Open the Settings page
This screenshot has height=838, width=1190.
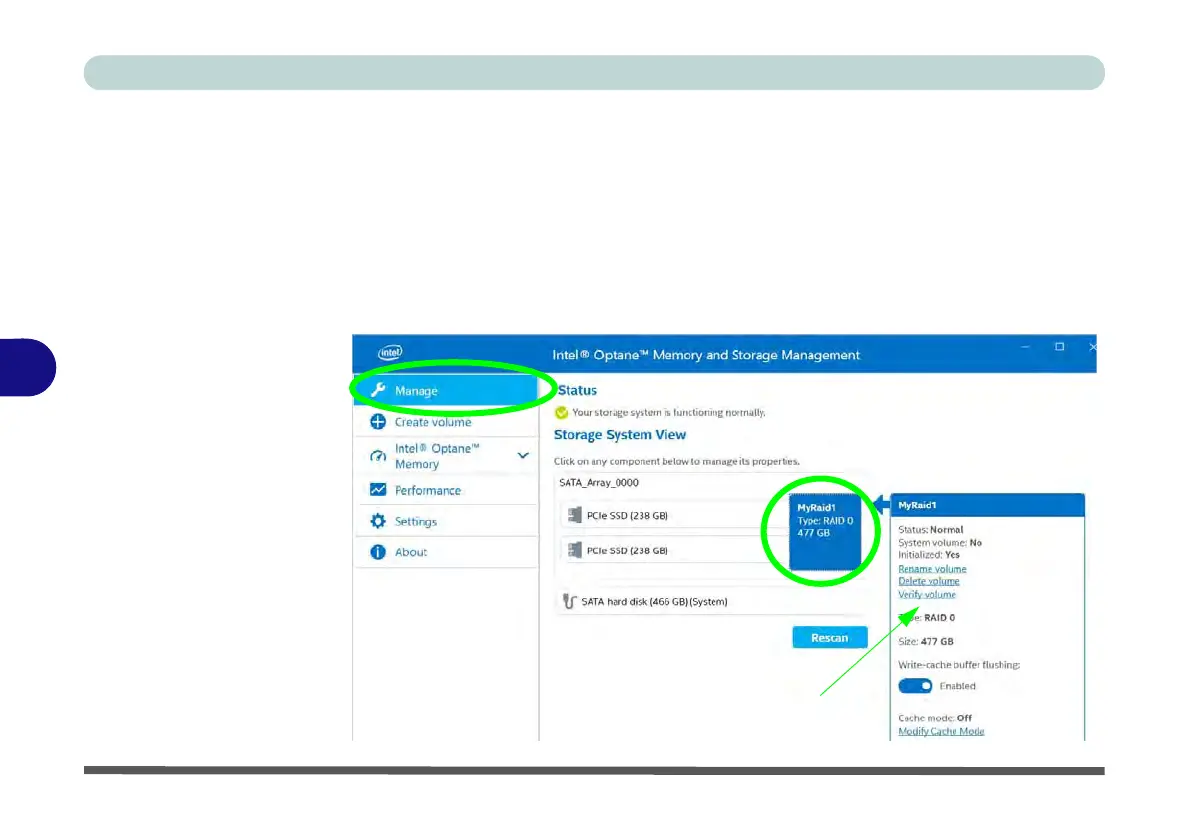tap(446, 521)
